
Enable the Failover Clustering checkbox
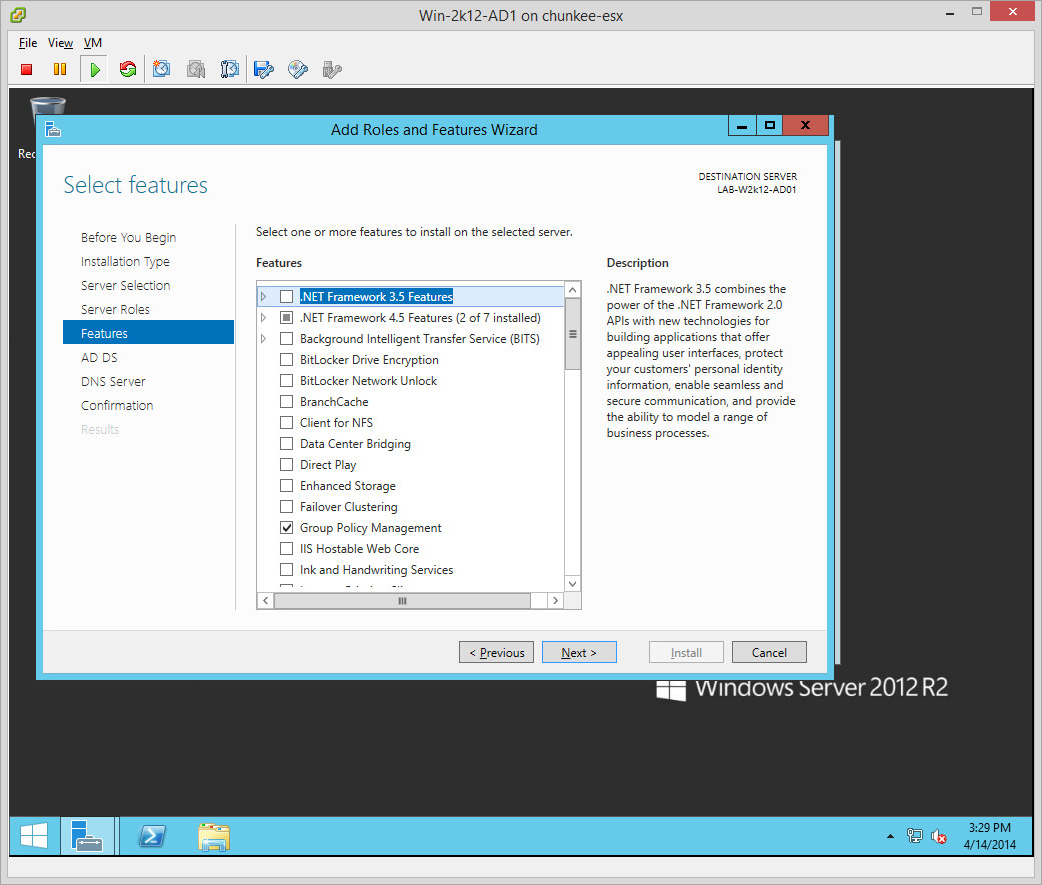point(287,507)
